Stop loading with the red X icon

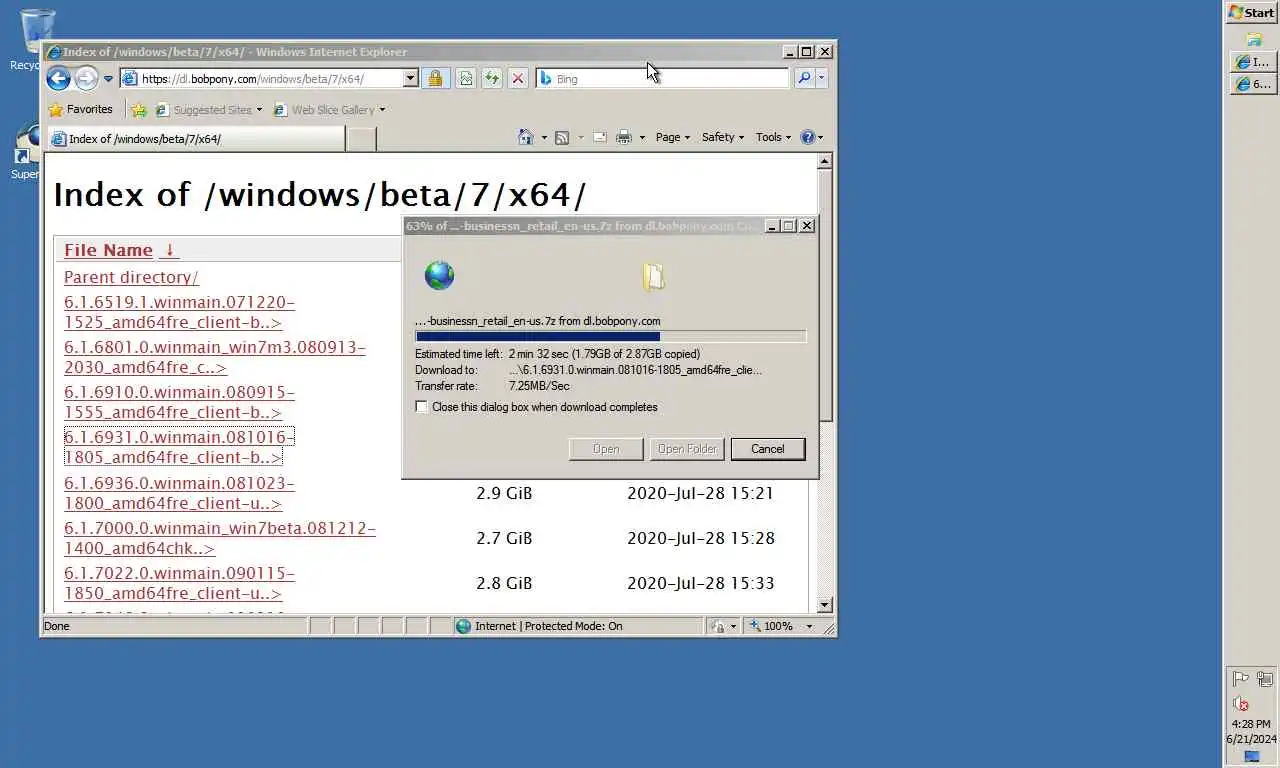(x=517, y=78)
